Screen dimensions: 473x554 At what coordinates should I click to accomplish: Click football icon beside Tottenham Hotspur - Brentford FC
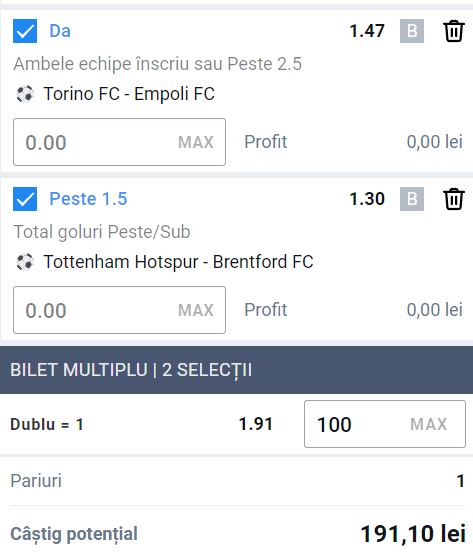pyautogui.click(x=25, y=262)
